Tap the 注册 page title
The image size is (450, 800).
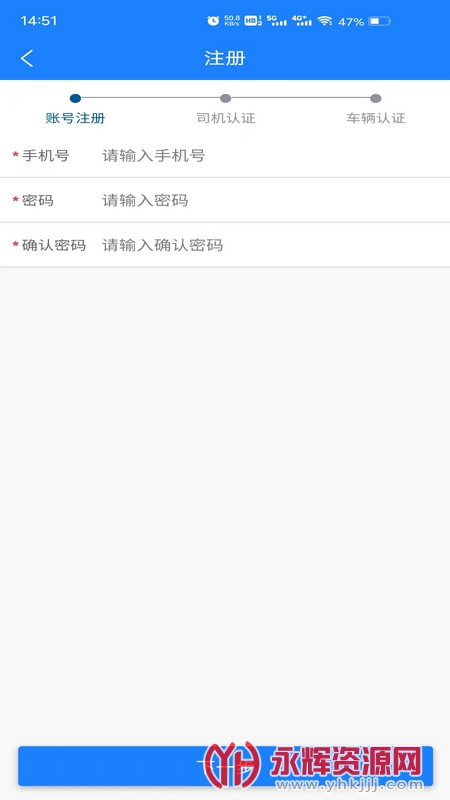tap(225, 58)
